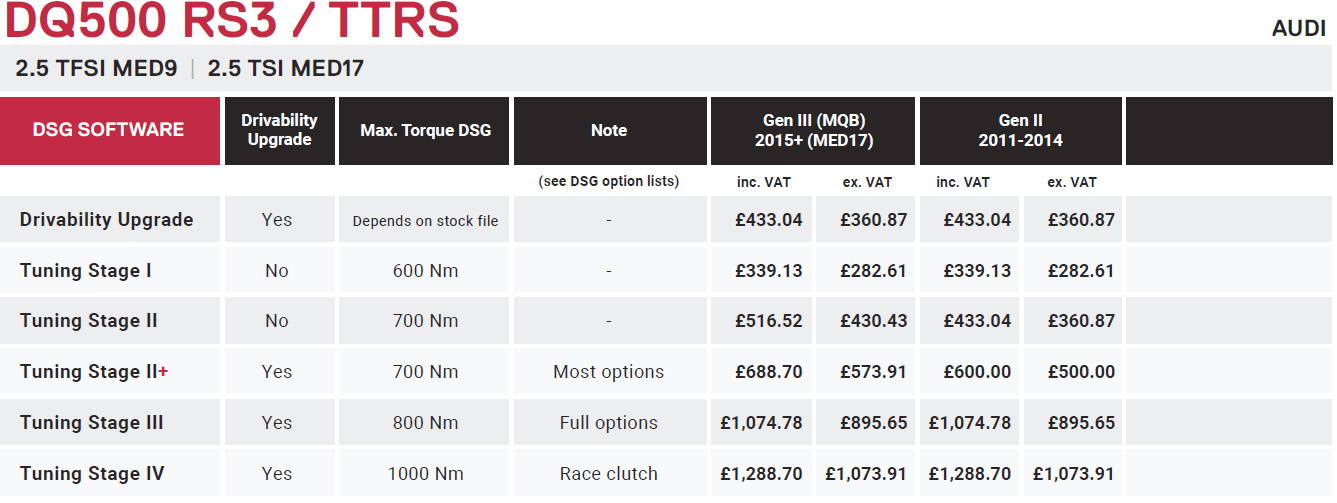Select the Gen II 2011-2014 header
The image size is (1337, 503).
(1021, 131)
